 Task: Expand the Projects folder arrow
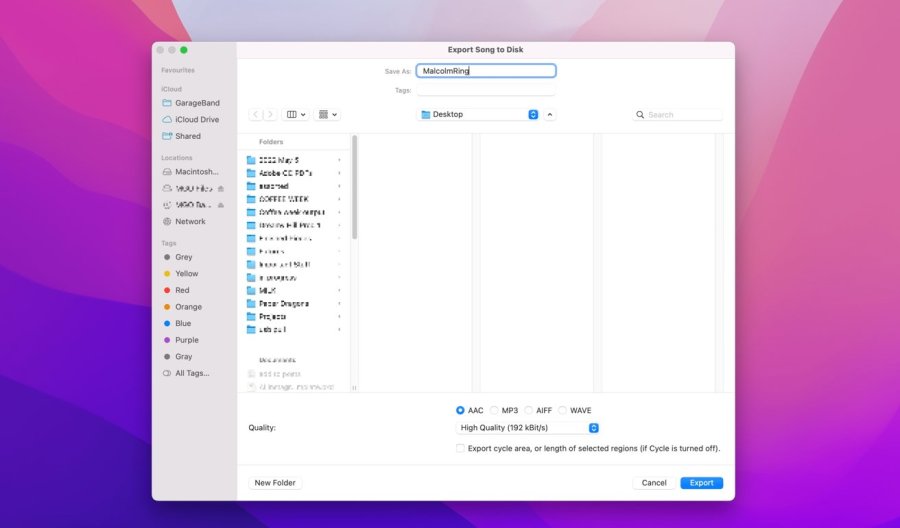pos(339,317)
